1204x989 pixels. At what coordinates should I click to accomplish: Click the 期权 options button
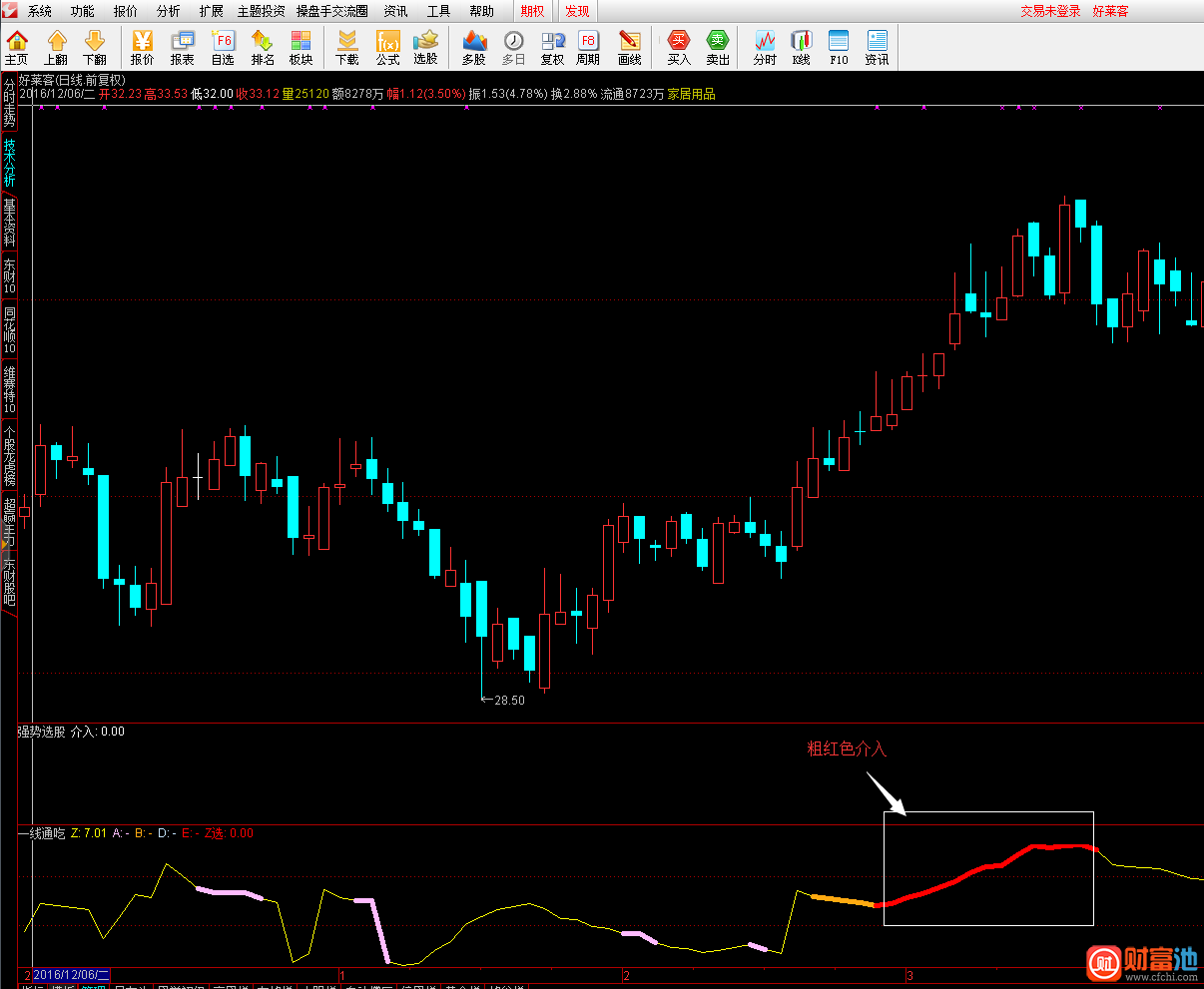click(x=533, y=11)
